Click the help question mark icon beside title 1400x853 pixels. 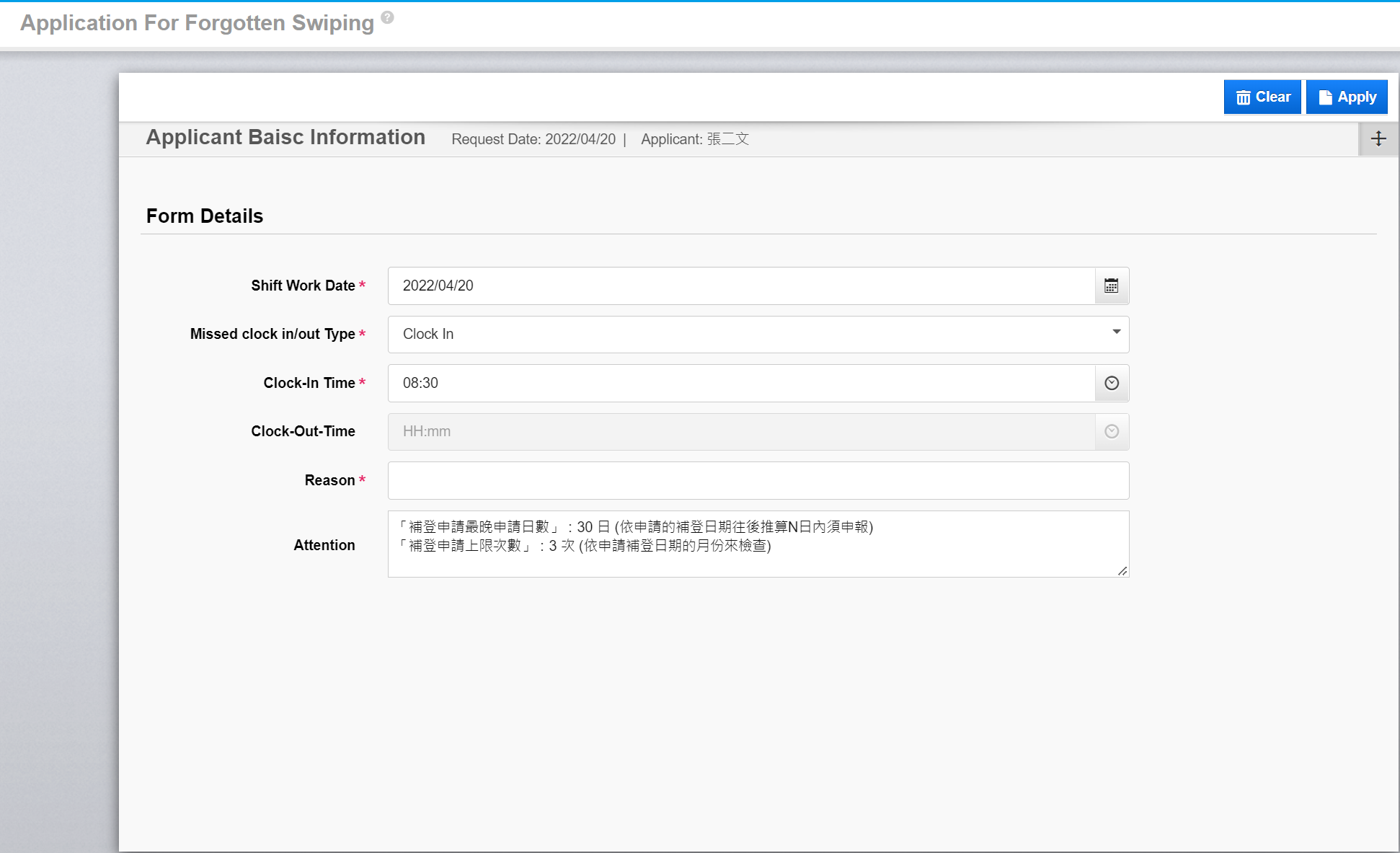click(387, 17)
